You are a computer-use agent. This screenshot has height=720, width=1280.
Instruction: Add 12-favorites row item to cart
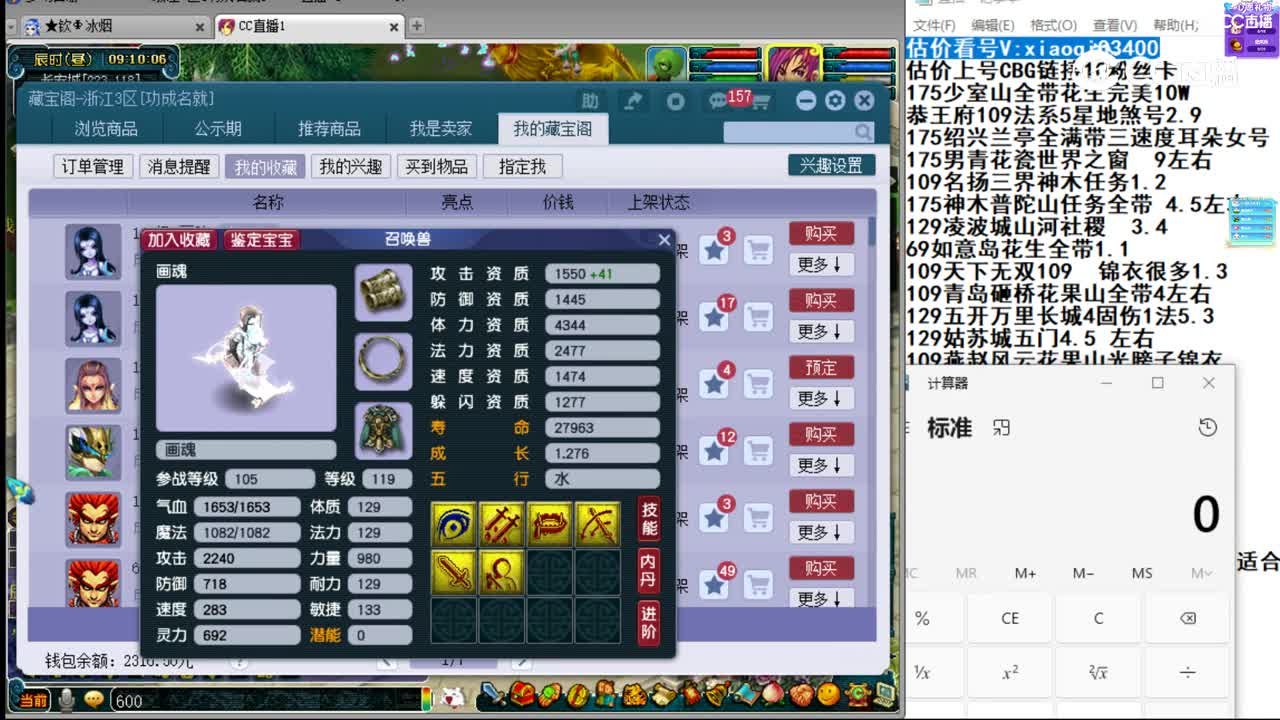click(759, 451)
